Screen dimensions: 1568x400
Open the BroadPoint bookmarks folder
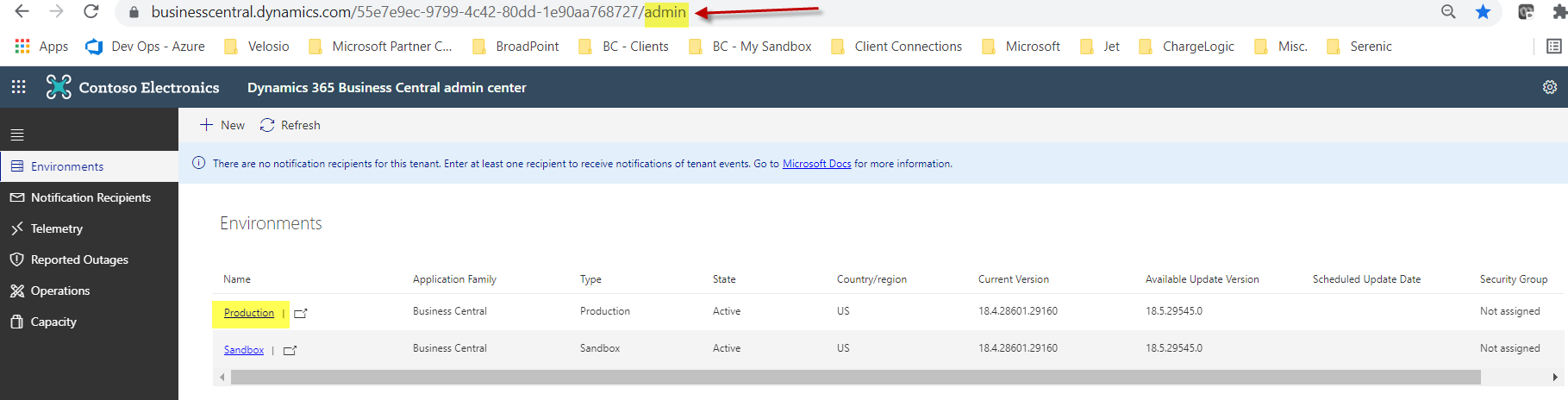click(x=515, y=47)
